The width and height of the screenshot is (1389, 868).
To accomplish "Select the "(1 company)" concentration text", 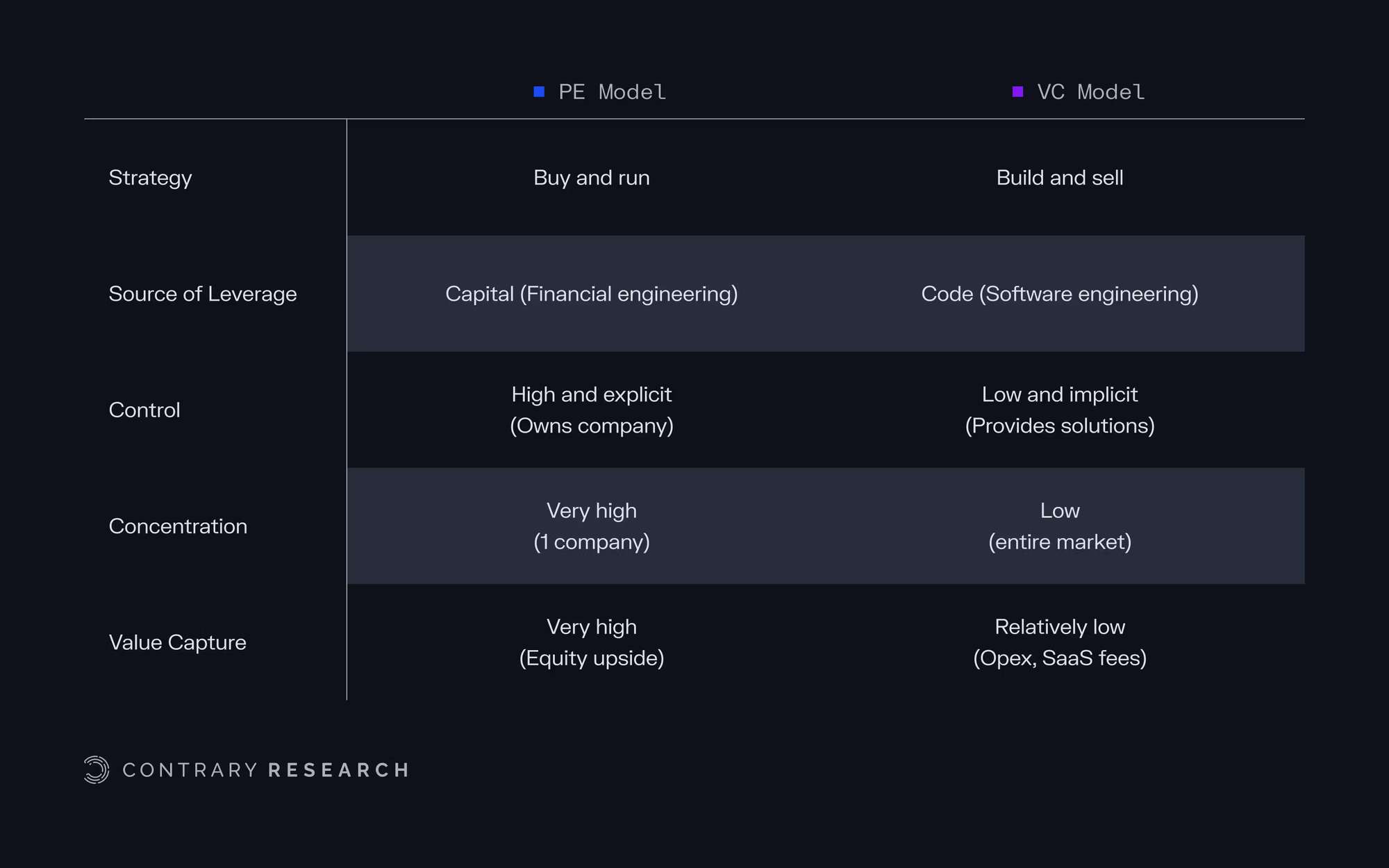I will (592, 542).
